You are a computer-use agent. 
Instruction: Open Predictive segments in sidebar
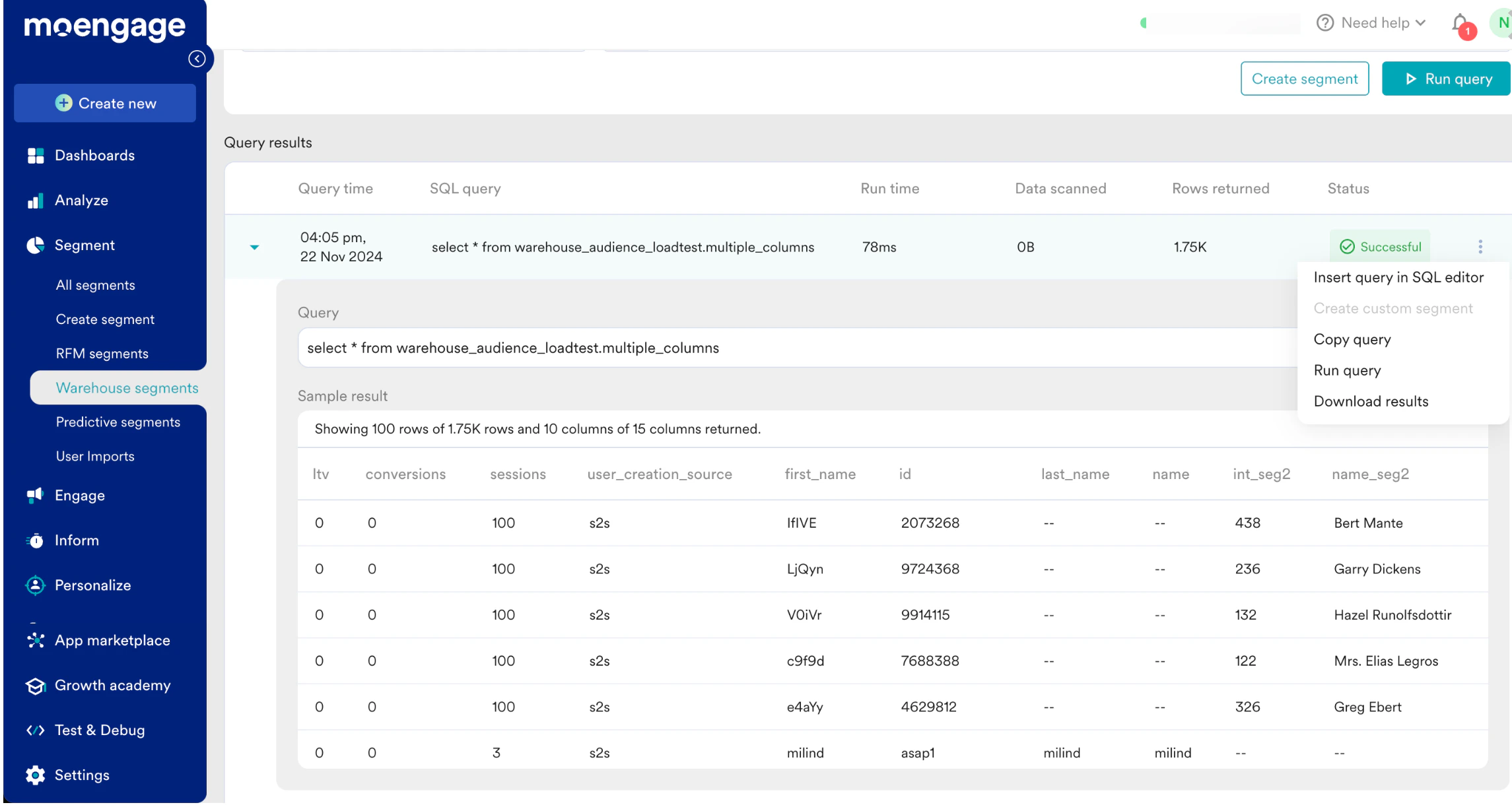click(x=118, y=422)
